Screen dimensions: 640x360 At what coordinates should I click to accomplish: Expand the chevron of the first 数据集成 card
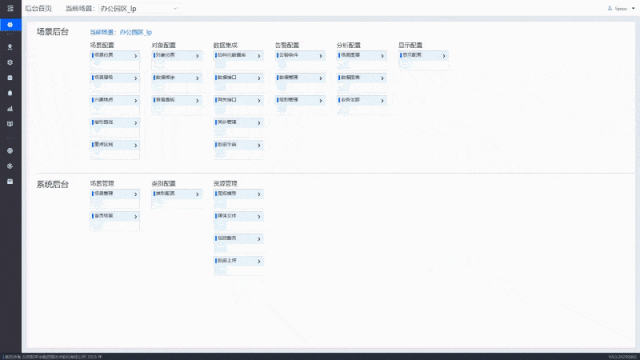[x=259, y=56]
